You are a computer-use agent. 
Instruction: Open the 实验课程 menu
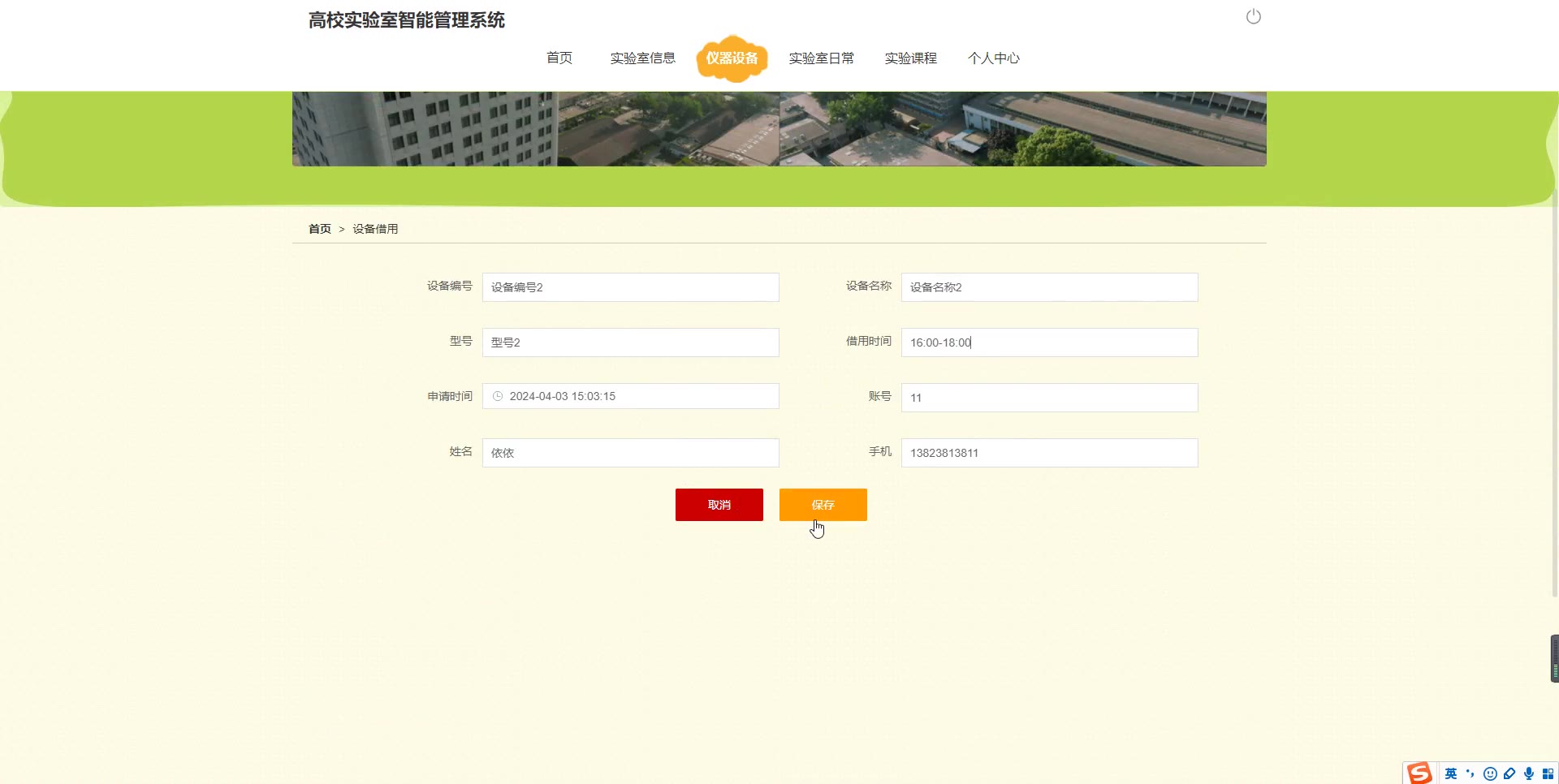(911, 58)
